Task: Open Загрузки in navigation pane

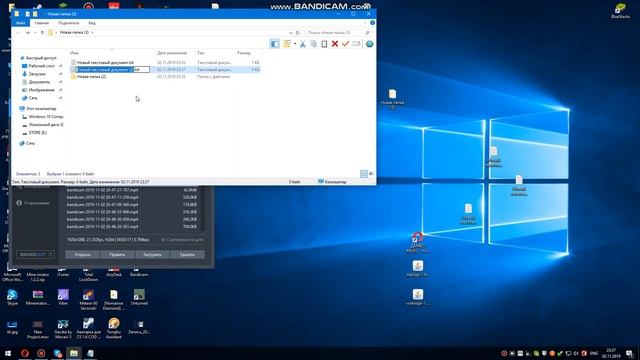Action: click(37, 74)
